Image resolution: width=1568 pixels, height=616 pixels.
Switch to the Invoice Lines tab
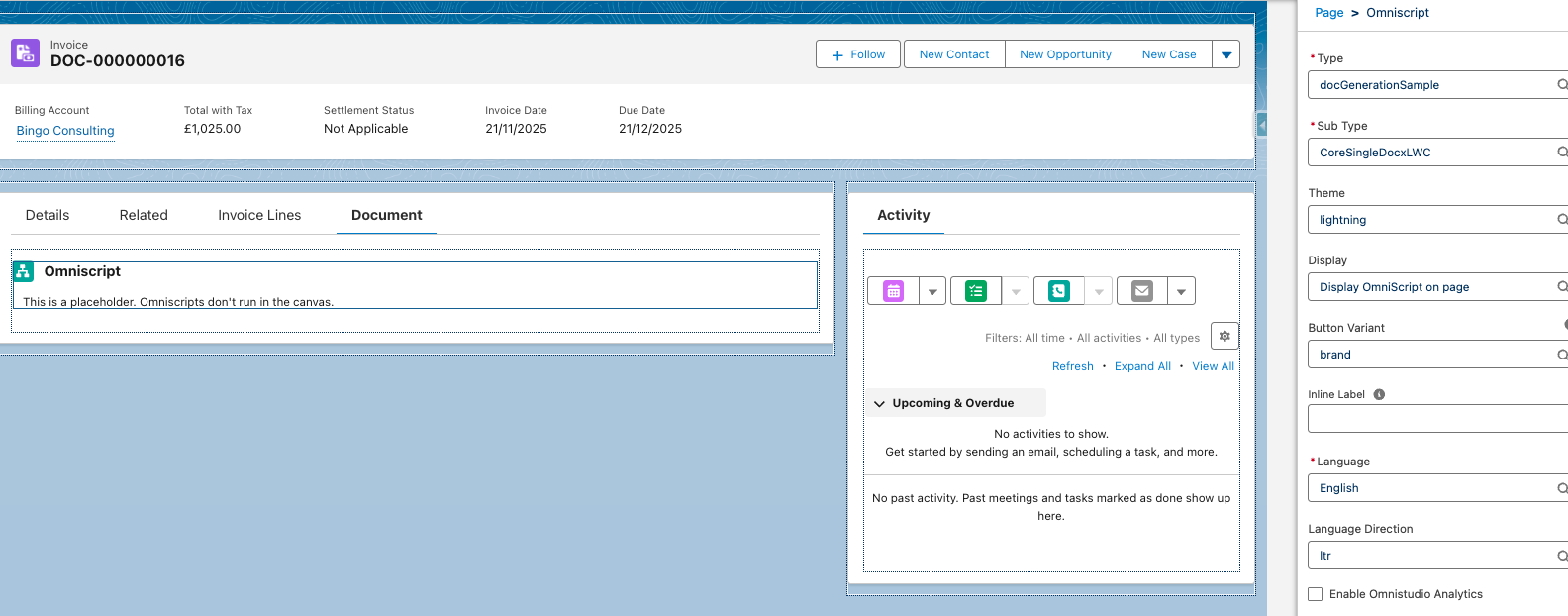(x=259, y=215)
